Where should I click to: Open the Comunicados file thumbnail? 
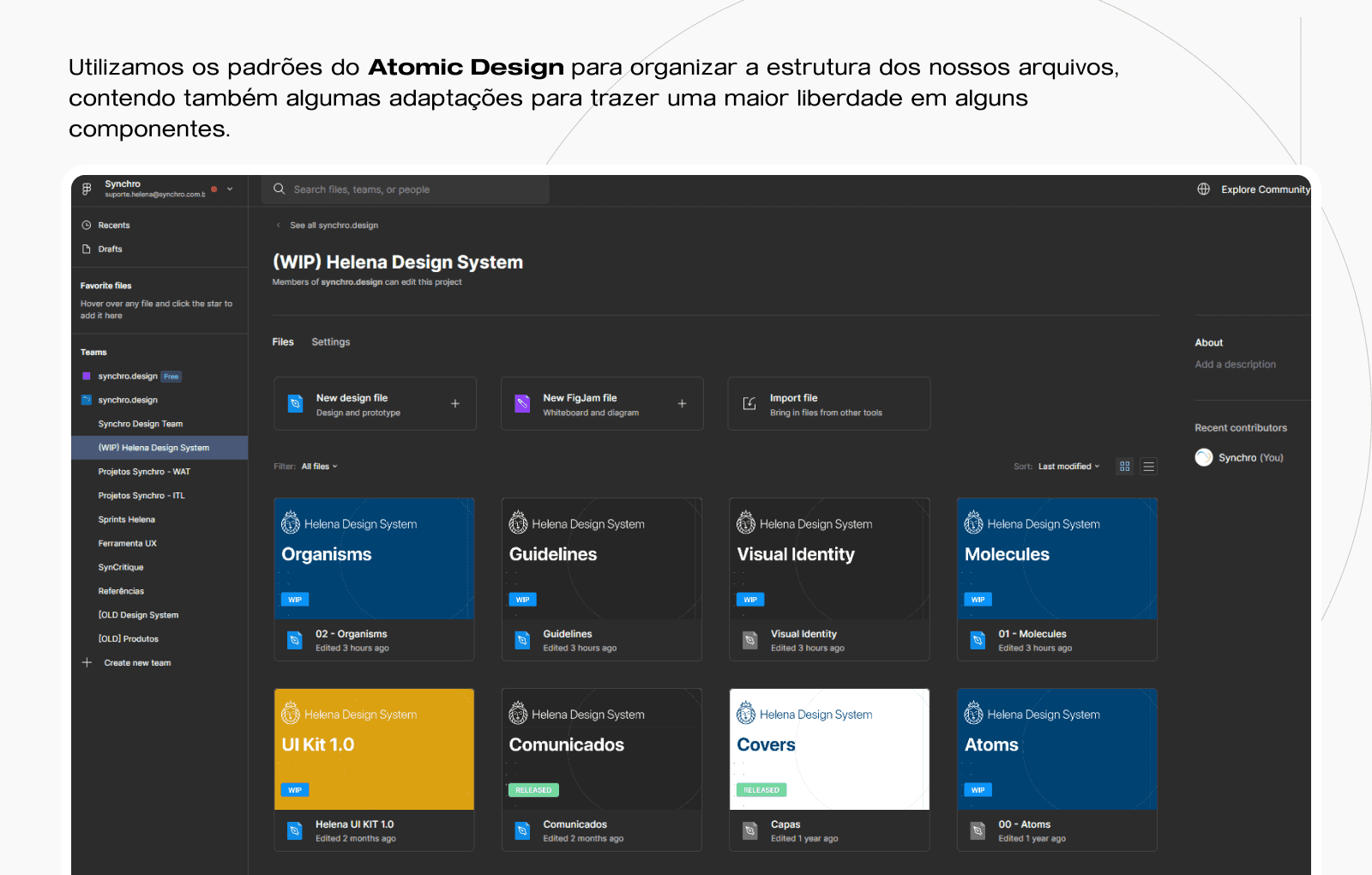[x=602, y=749]
